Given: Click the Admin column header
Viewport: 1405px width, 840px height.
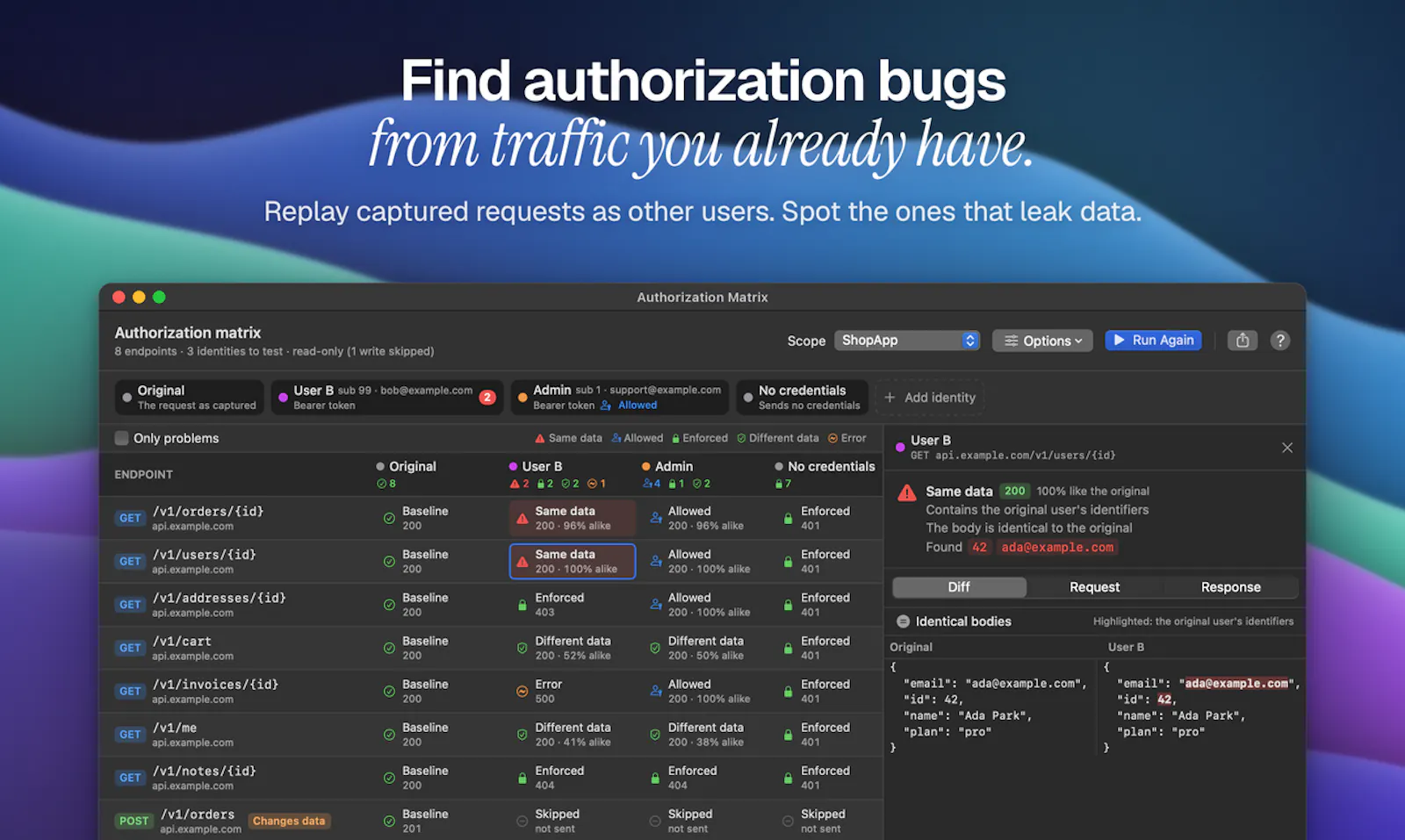Looking at the screenshot, I should click(x=667, y=467).
